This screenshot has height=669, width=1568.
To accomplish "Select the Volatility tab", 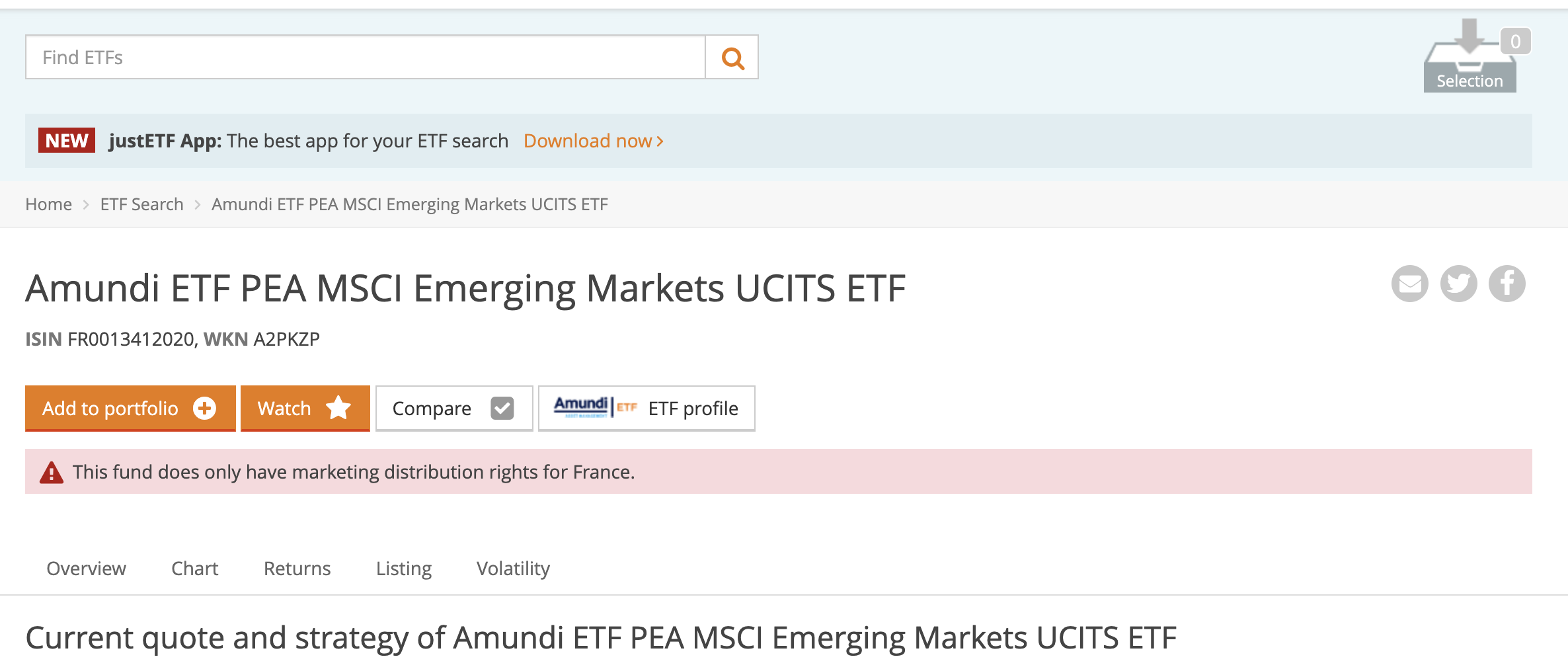I will tap(512, 568).
